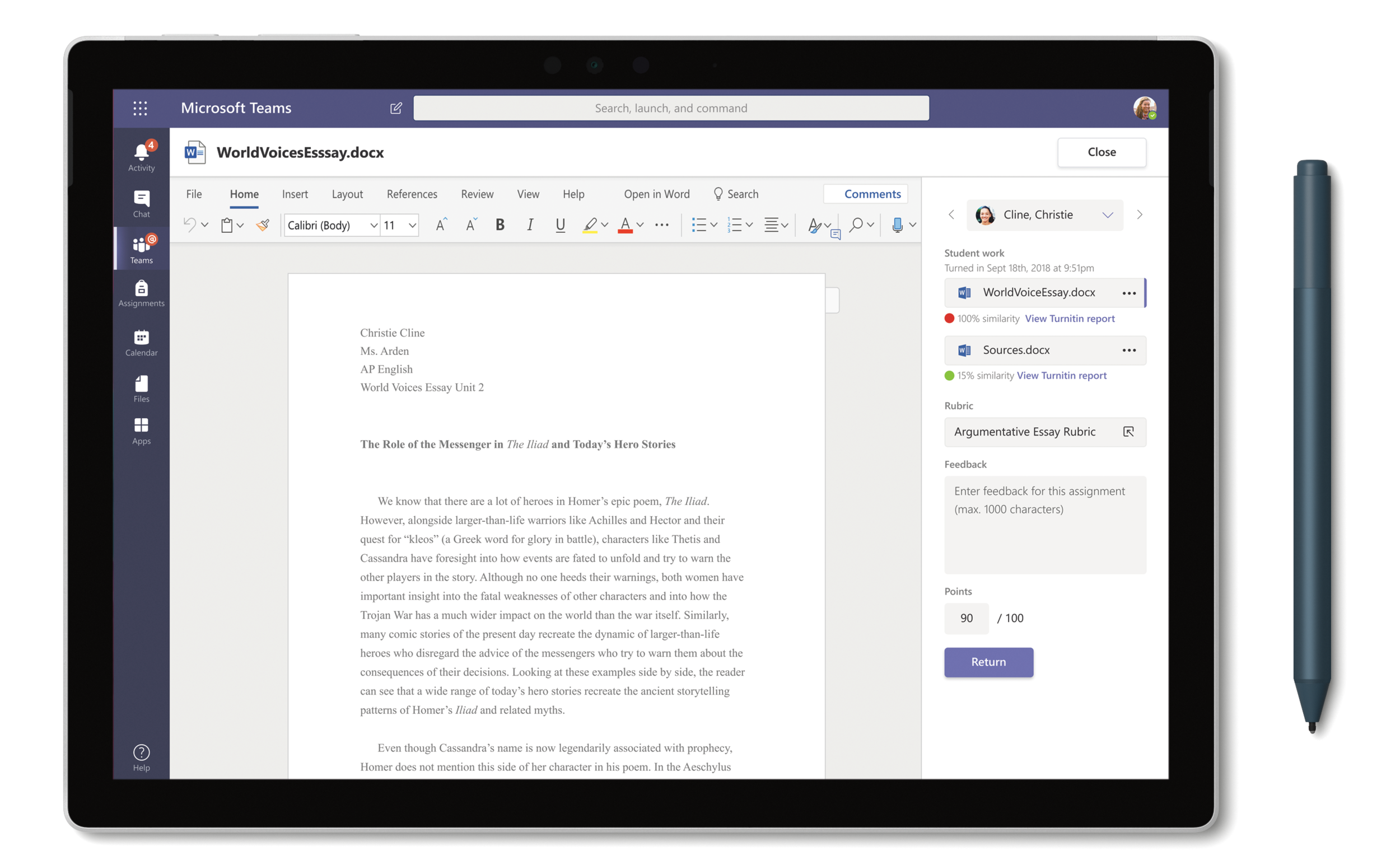Image resolution: width=1400 pixels, height=865 pixels.
Task: Toggle underline formatting
Action: point(560,225)
